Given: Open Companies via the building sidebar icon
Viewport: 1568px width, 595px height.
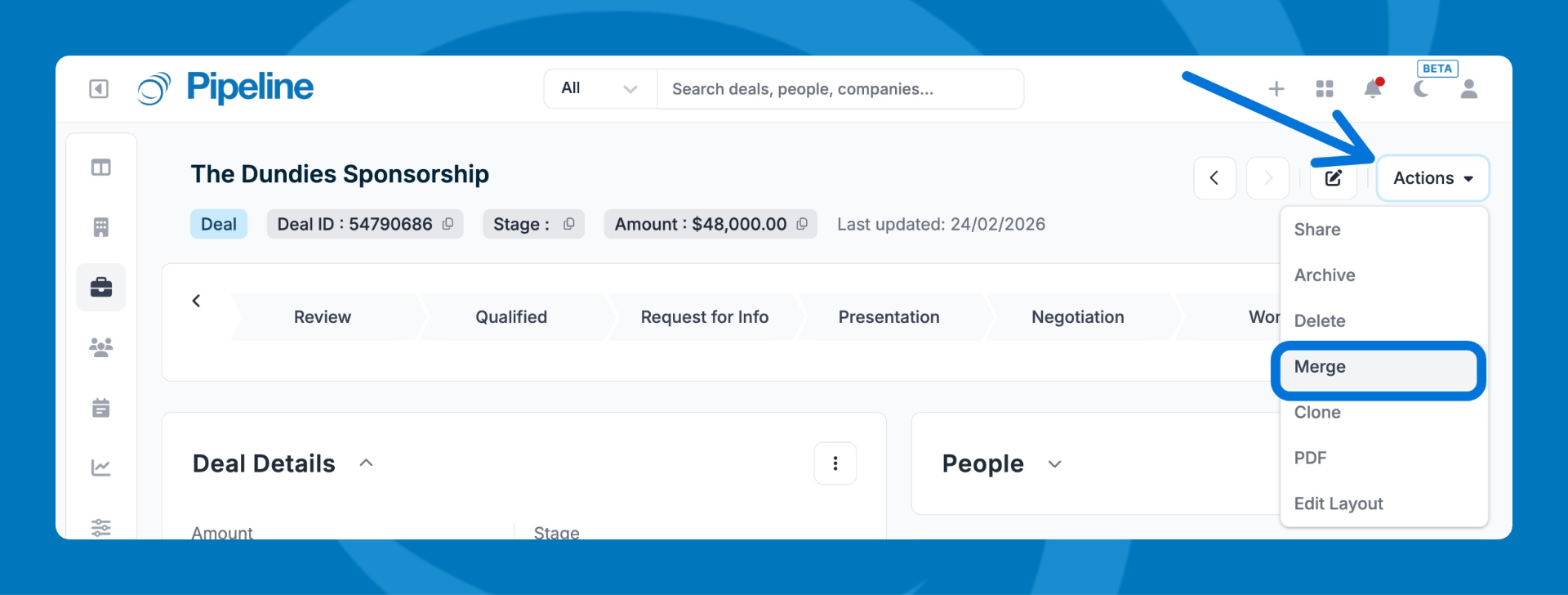Looking at the screenshot, I should point(101,227).
